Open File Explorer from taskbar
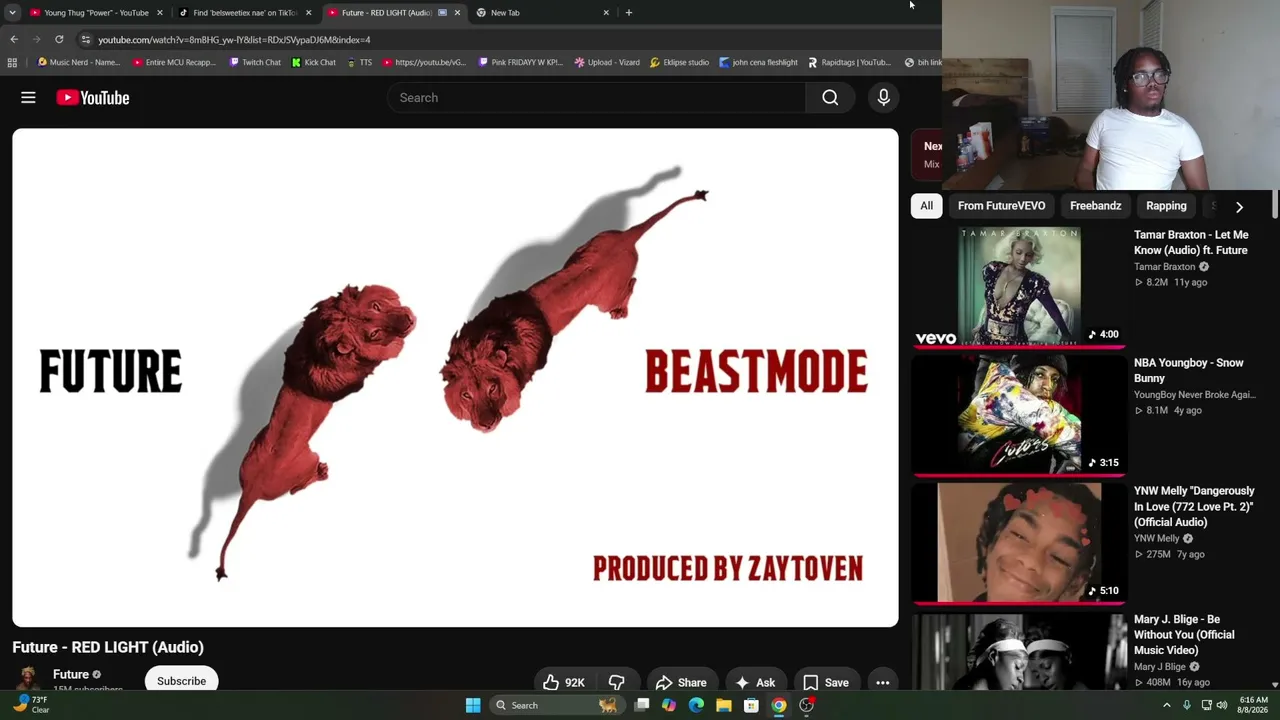This screenshot has height=720, width=1280. coord(723,705)
